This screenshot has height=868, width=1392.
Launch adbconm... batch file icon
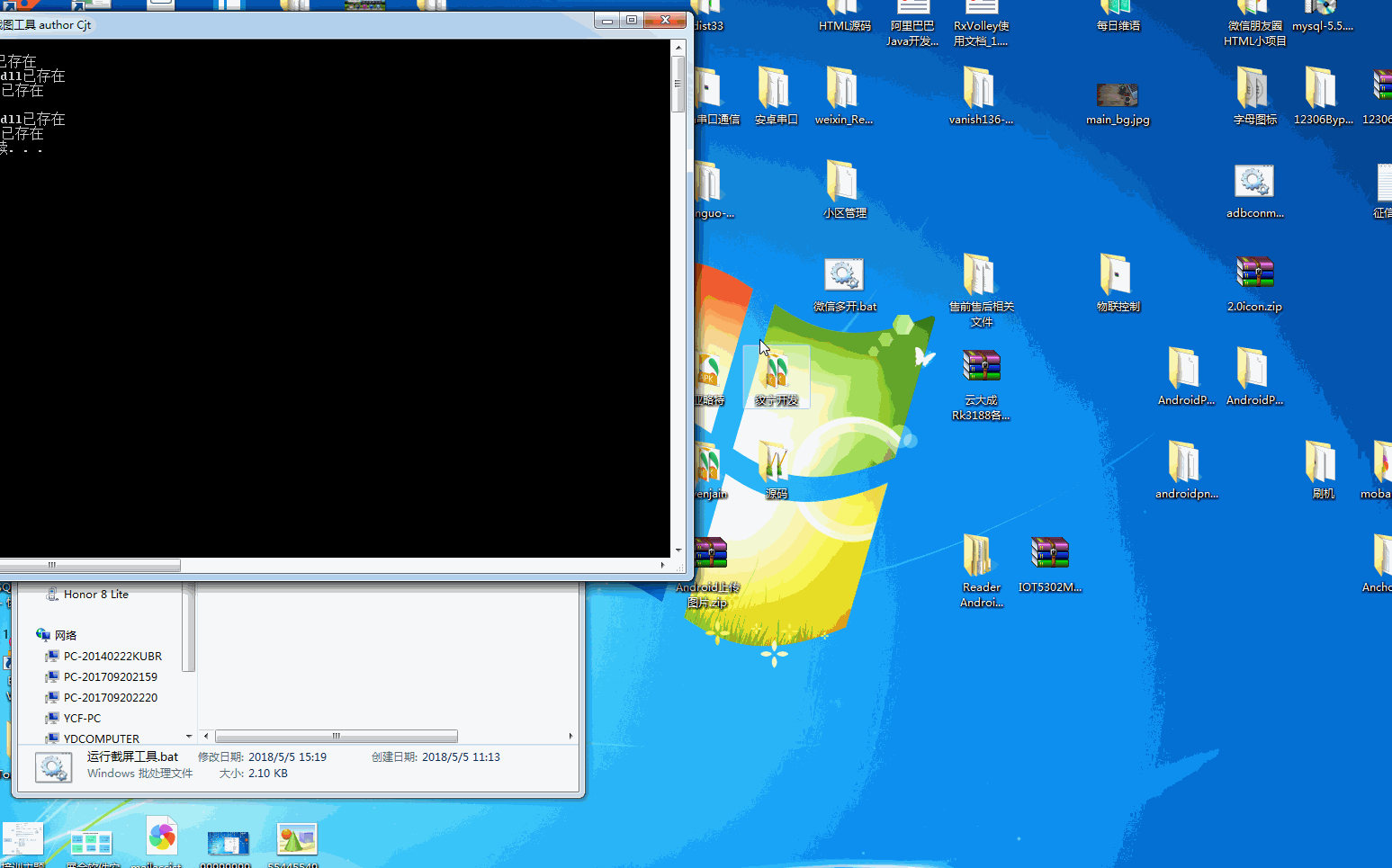point(1253,191)
